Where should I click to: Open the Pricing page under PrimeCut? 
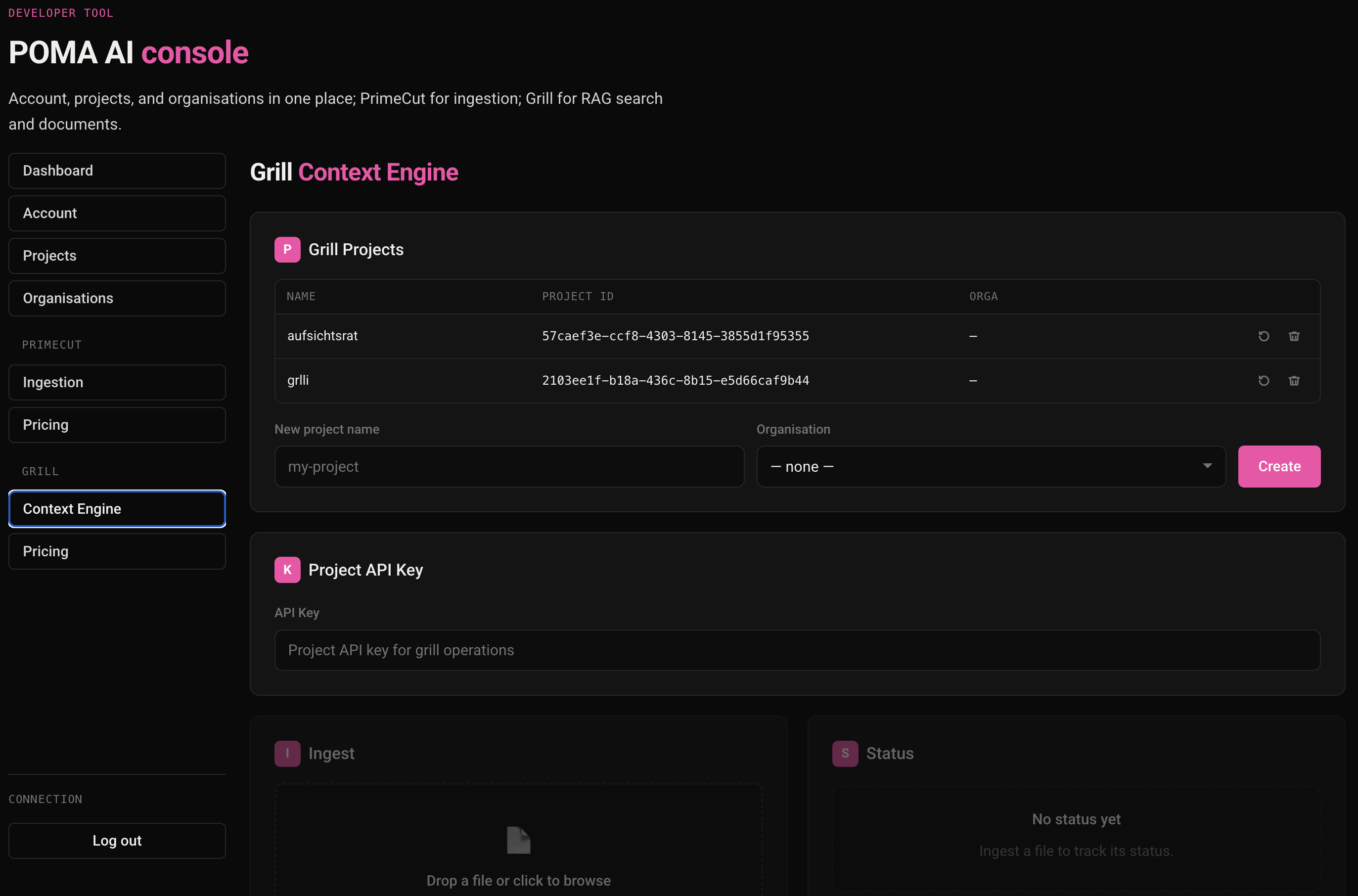117,425
